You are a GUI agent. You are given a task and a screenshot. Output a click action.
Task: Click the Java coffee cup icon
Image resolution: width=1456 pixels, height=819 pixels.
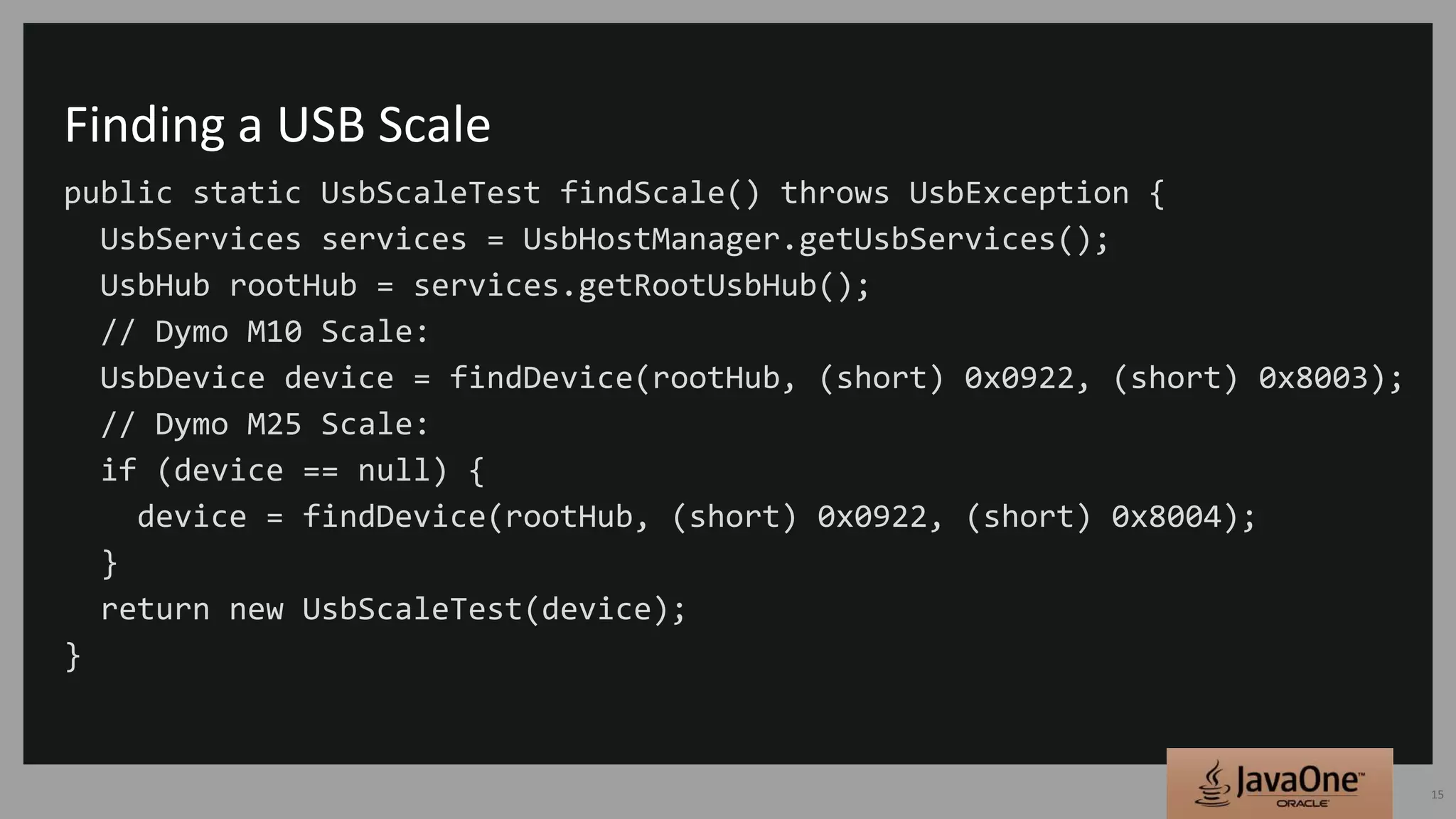(x=1213, y=783)
